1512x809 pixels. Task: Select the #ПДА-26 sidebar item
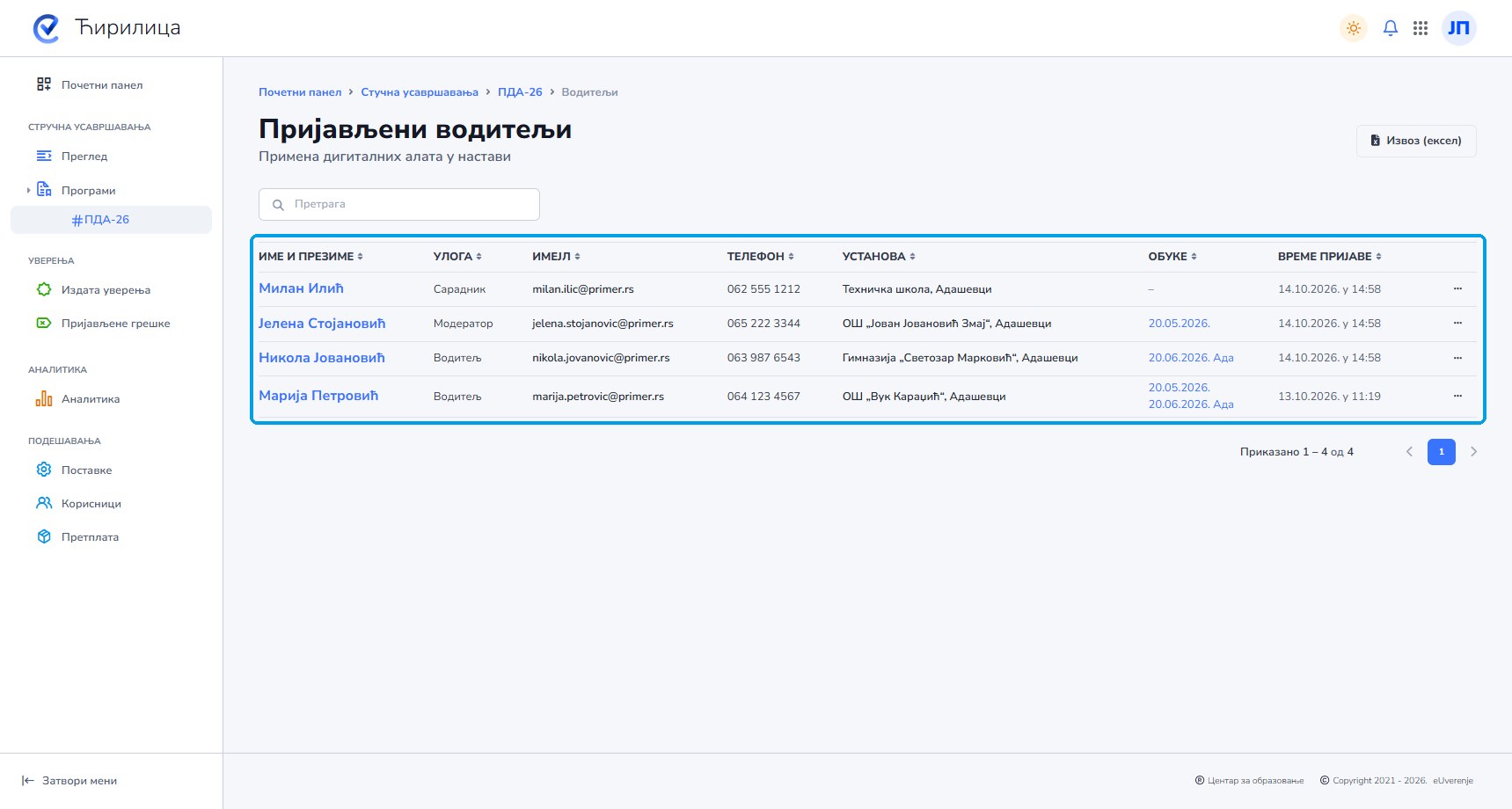(x=111, y=220)
